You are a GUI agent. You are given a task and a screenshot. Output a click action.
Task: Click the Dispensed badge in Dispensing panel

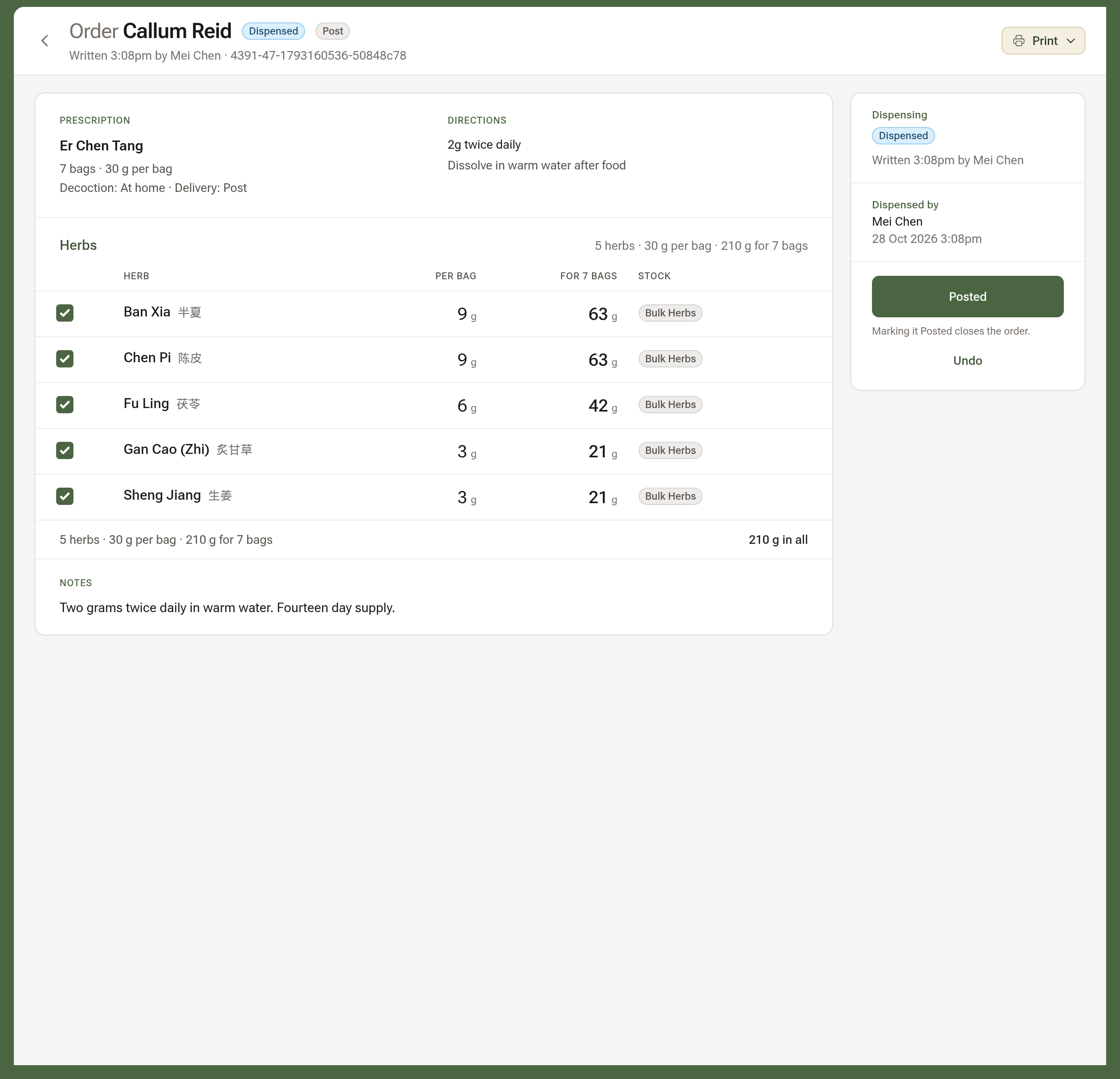(903, 135)
